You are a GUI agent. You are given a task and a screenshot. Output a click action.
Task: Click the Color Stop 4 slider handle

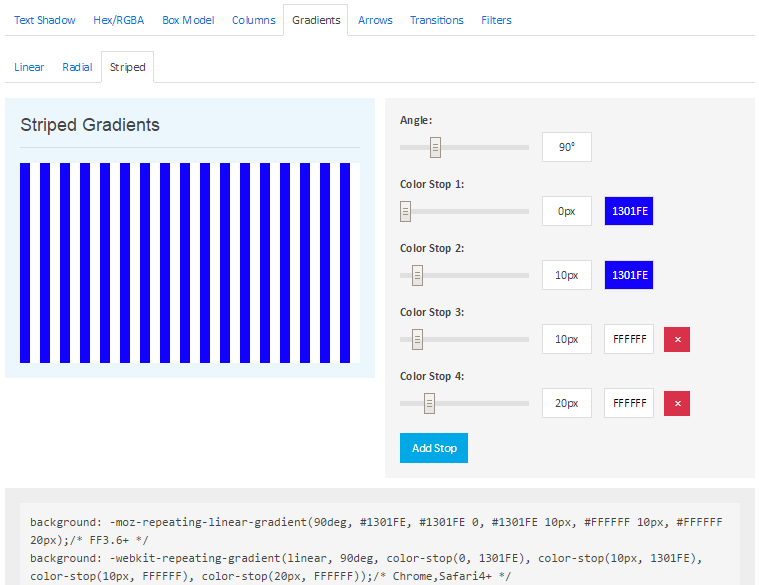(429, 404)
